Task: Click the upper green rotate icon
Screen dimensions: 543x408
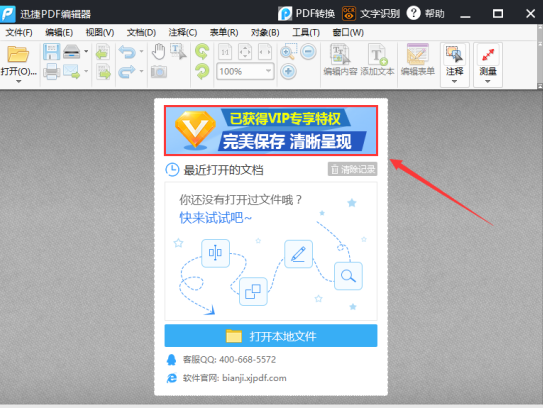Action: coord(202,52)
